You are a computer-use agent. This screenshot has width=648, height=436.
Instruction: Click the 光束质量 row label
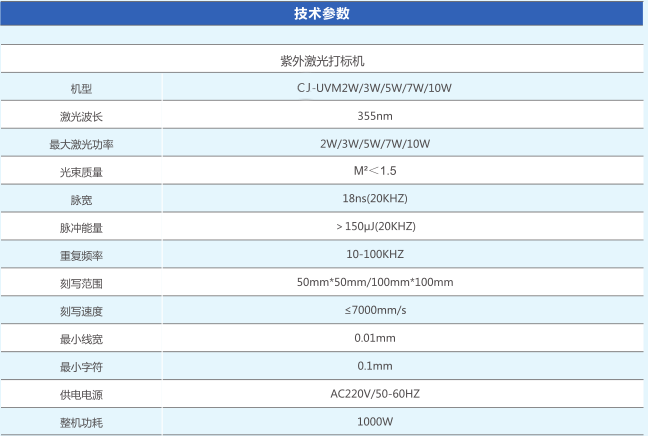[81, 172]
